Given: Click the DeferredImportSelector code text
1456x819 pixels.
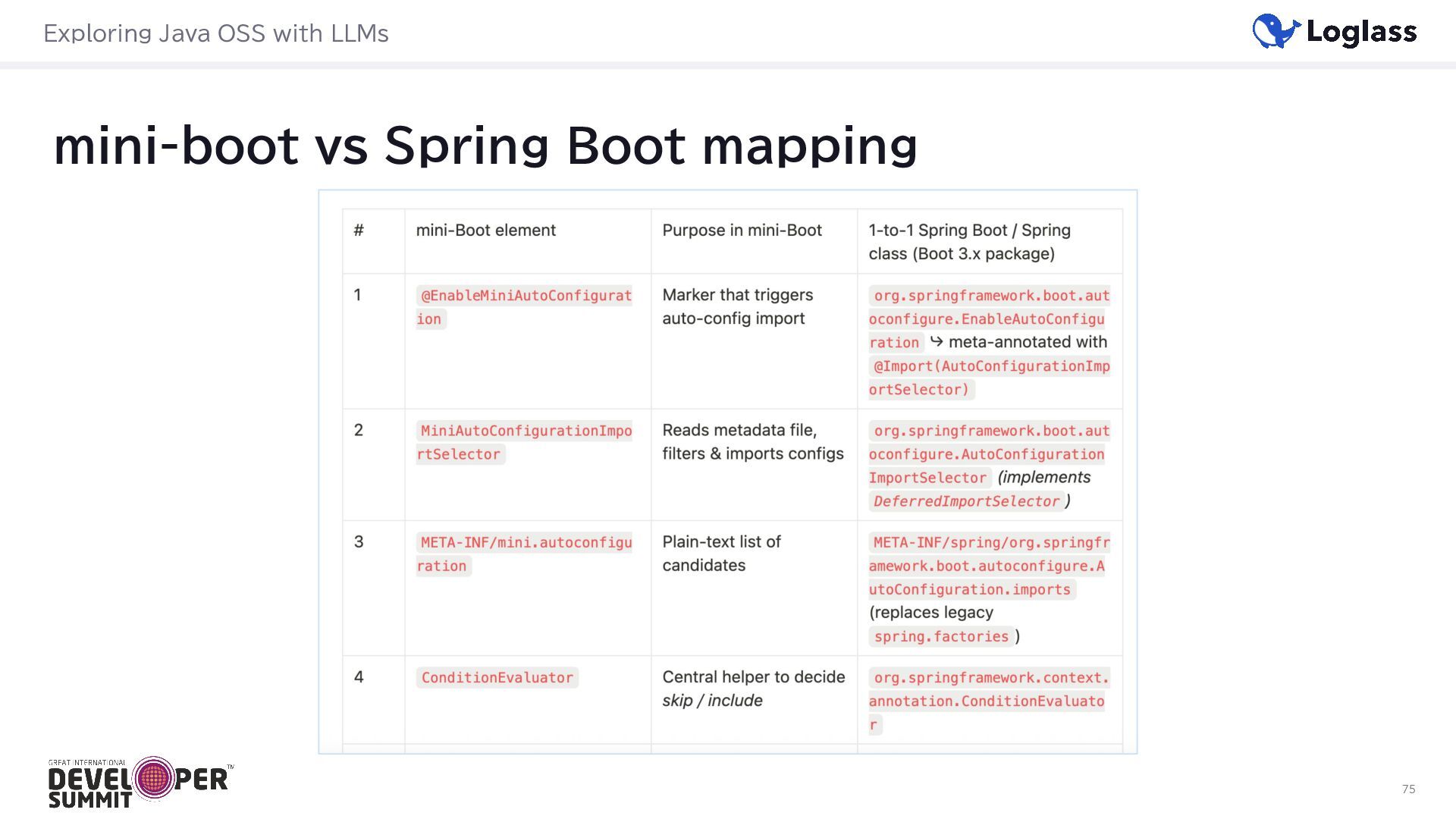Looking at the screenshot, I should [x=966, y=501].
